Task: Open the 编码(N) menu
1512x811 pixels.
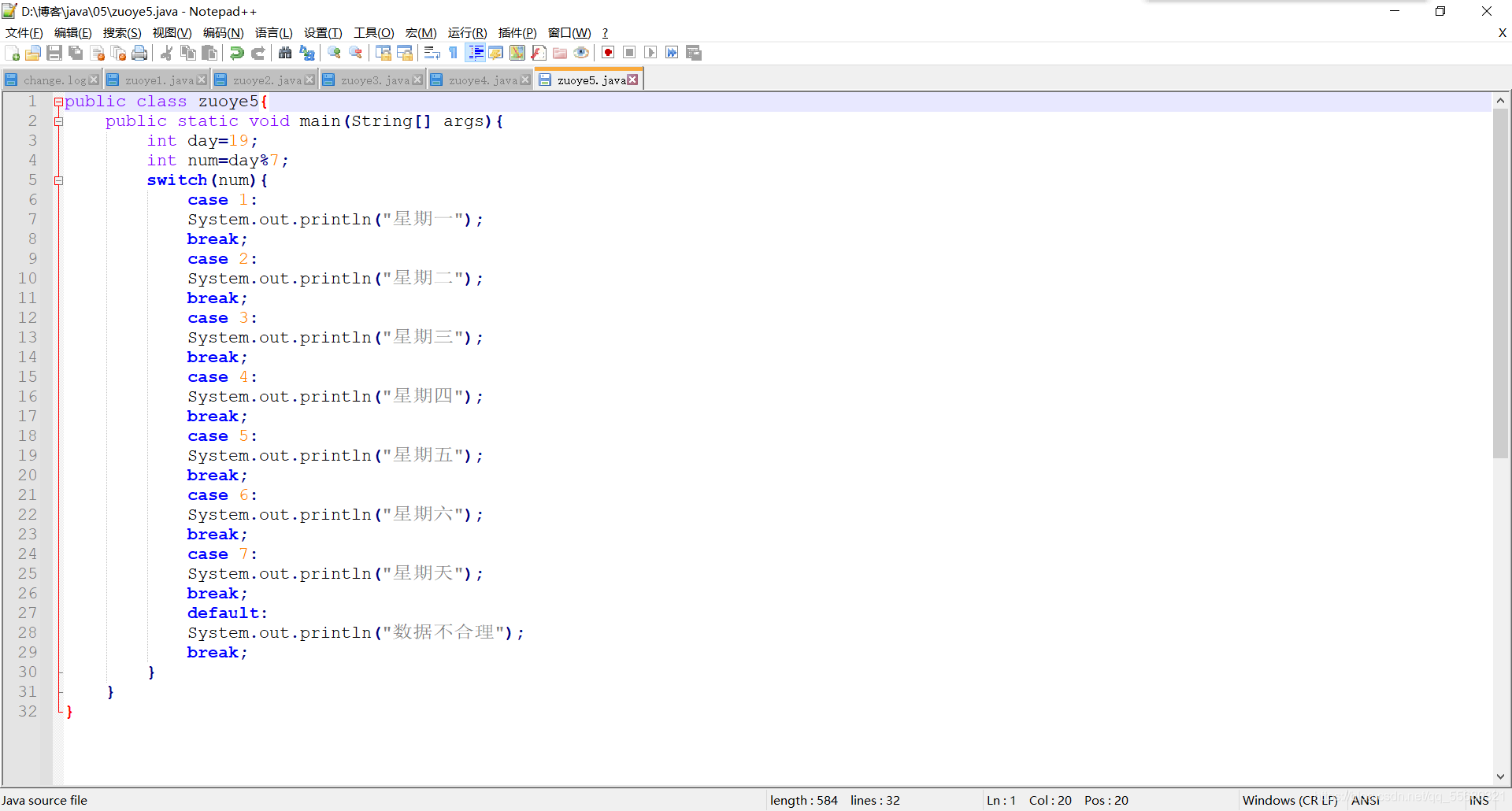Action: click(223, 33)
